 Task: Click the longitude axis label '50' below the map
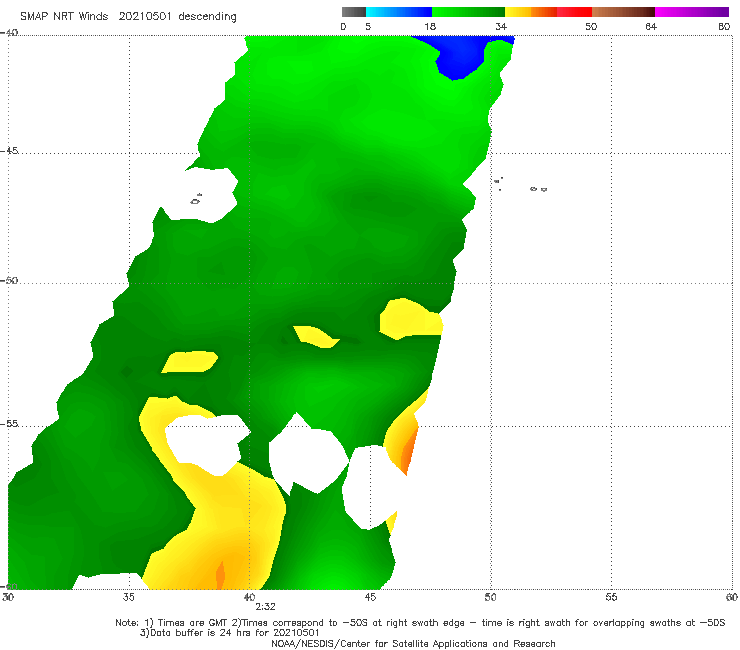[490, 597]
